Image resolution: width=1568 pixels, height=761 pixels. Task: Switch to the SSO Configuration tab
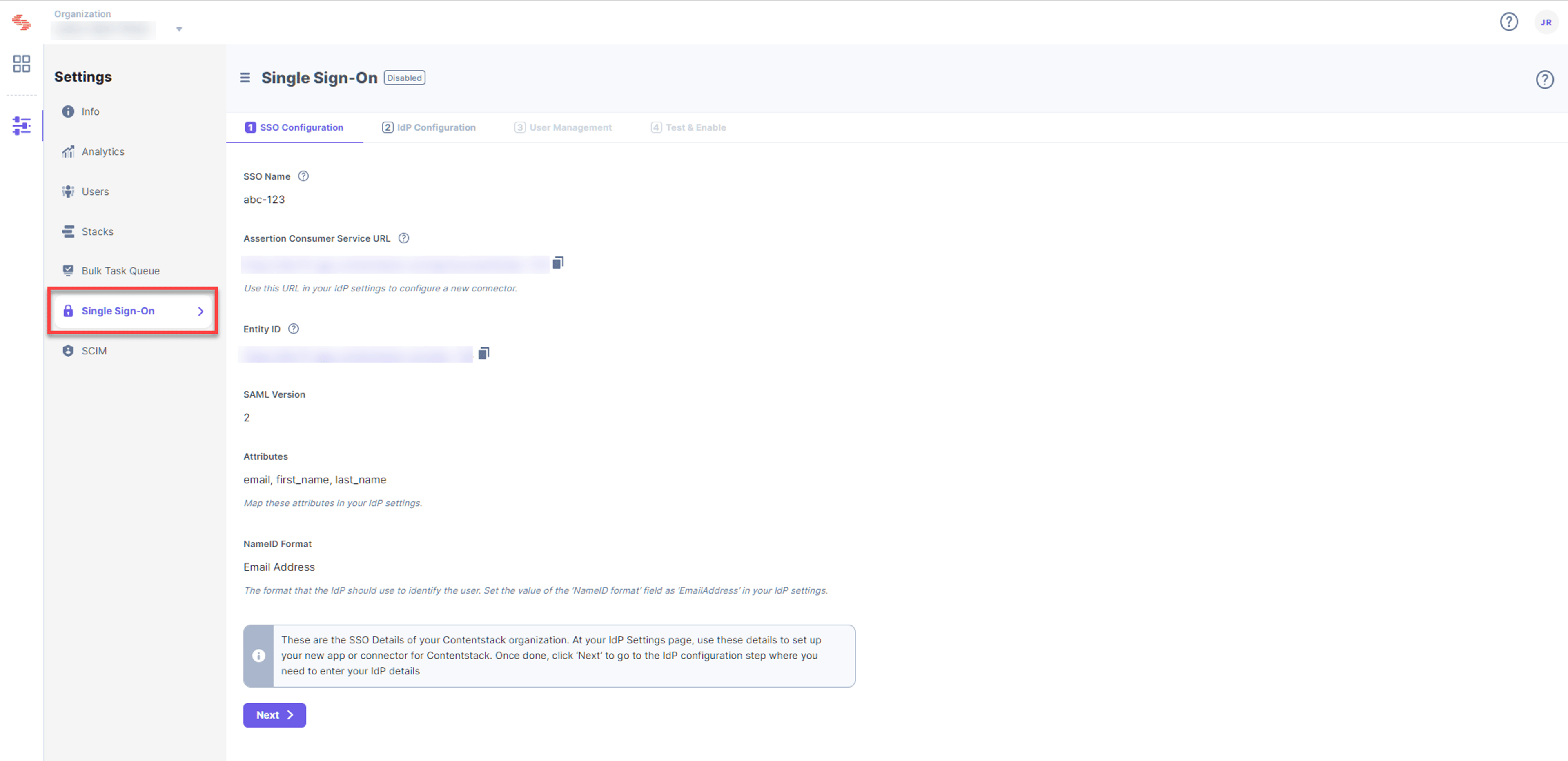coord(294,127)
